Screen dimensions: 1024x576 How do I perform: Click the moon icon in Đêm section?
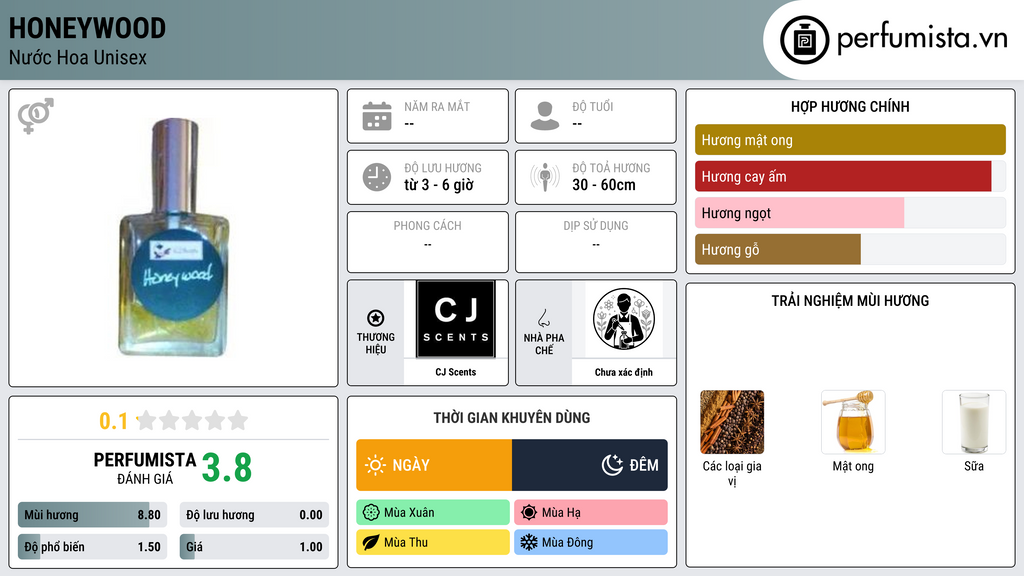612,465
